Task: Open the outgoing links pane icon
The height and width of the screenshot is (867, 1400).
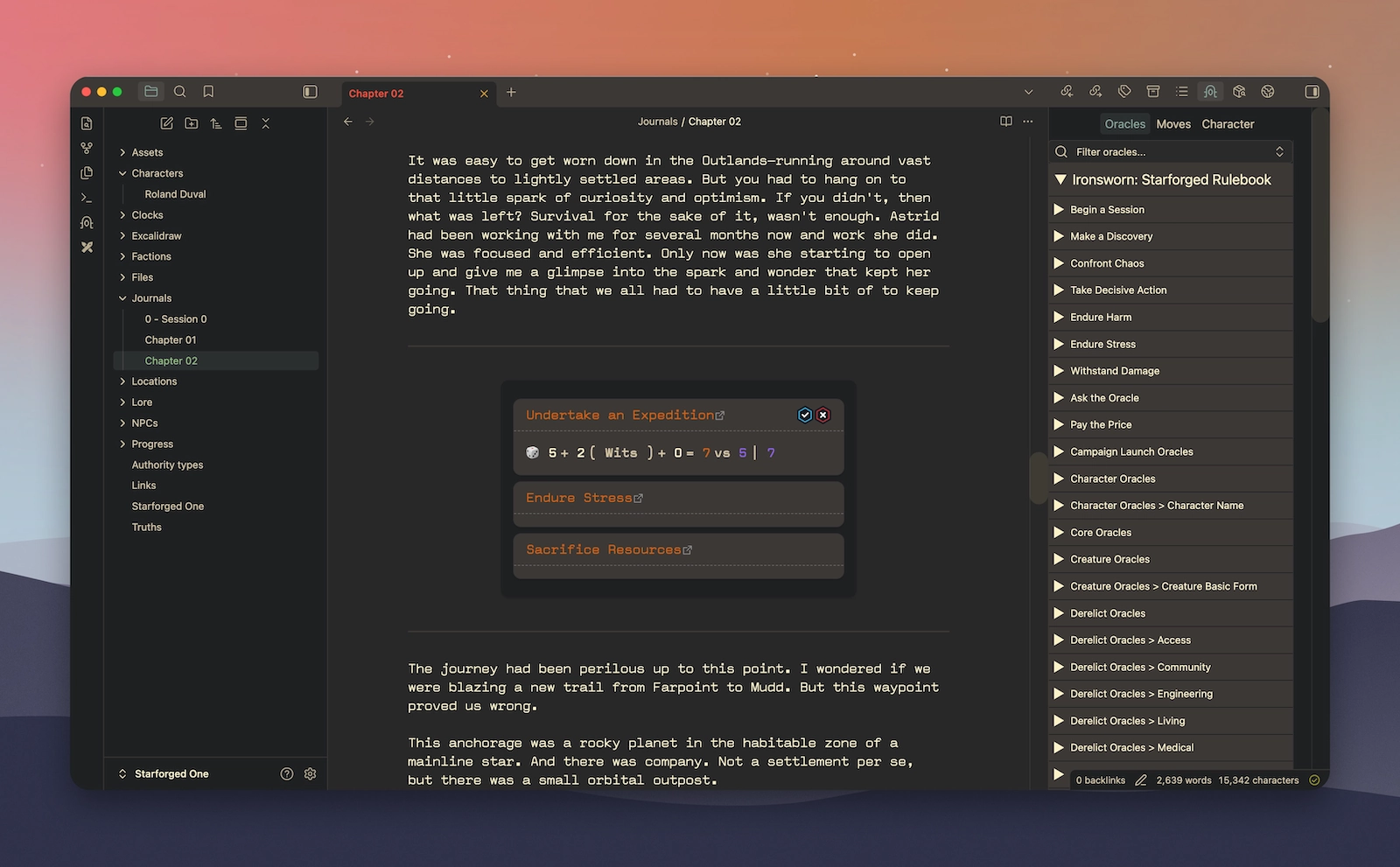Action: (x=1095, y=91)
